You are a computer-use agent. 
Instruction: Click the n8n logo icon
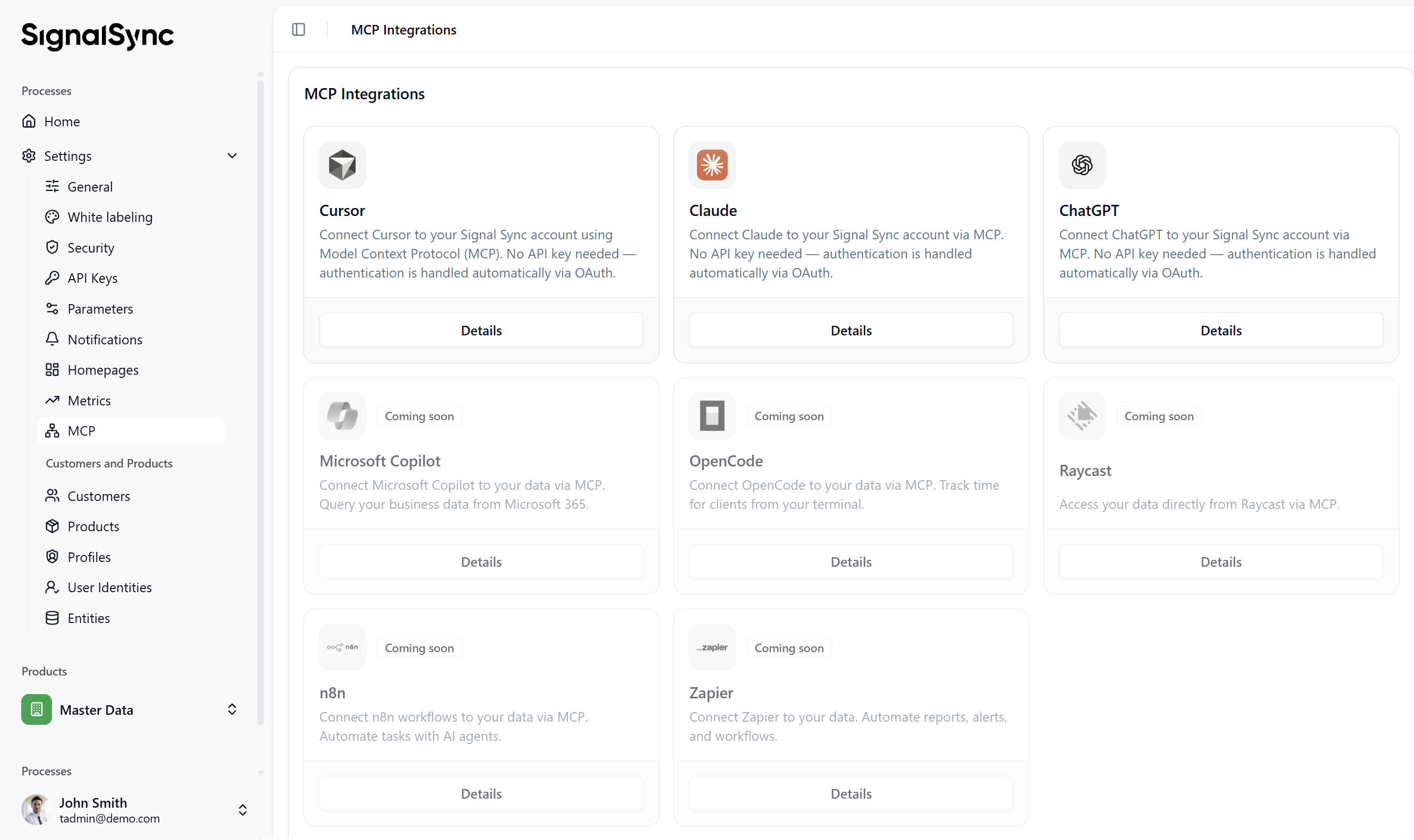342,647
